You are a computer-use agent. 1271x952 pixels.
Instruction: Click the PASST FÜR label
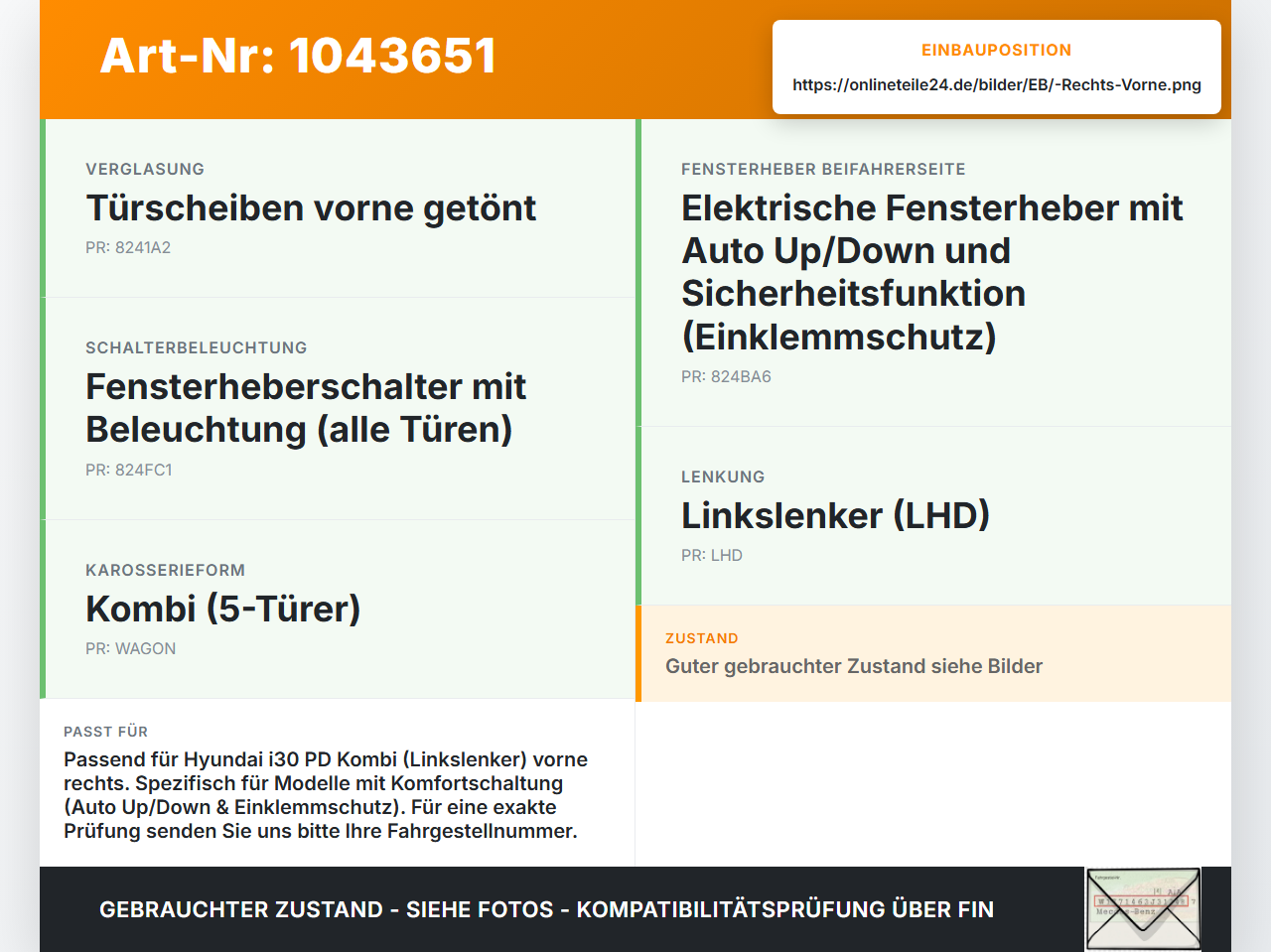point(105,732)
